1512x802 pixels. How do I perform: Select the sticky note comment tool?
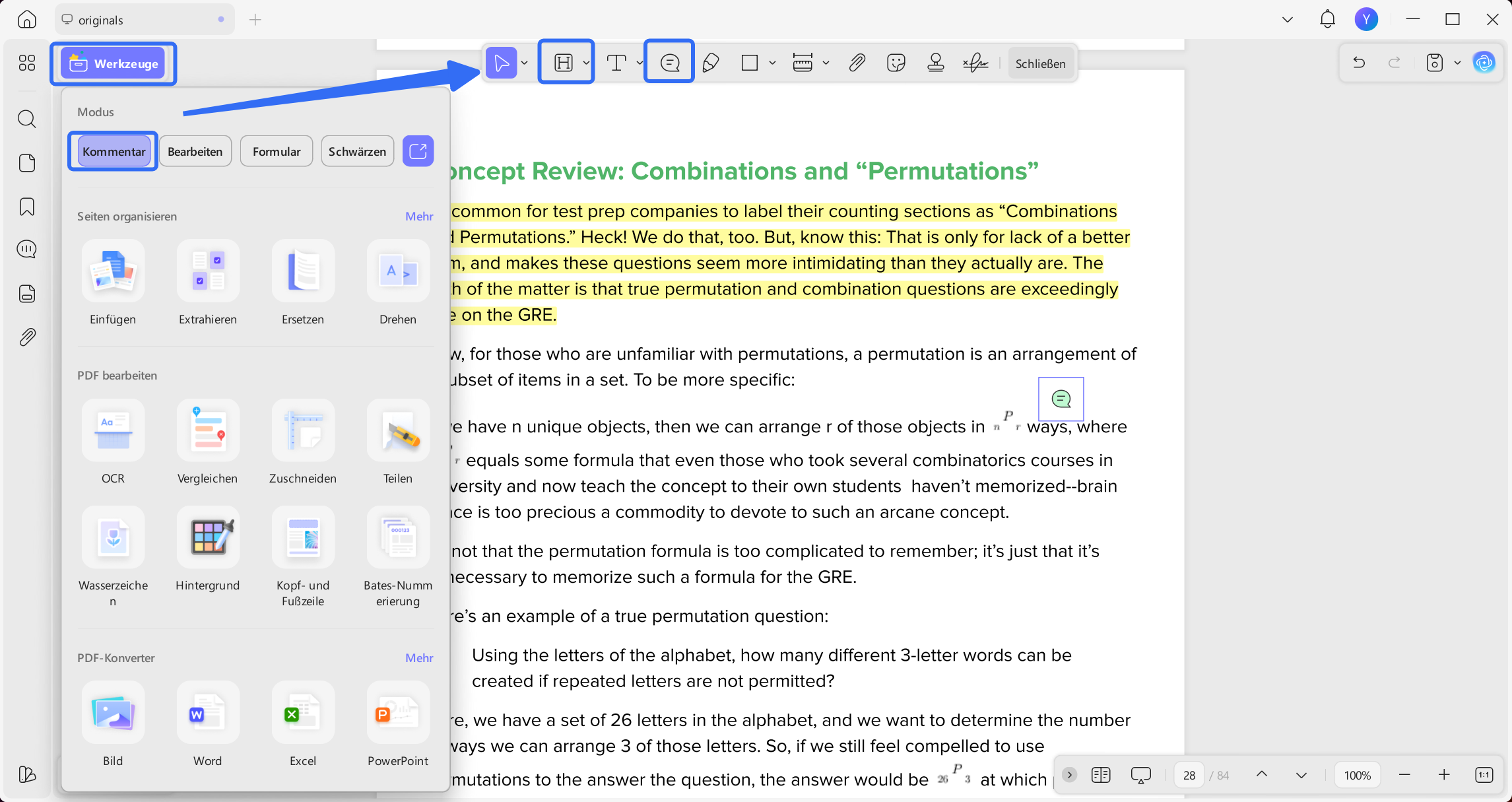pyautogui.click(x=670, y=63)
